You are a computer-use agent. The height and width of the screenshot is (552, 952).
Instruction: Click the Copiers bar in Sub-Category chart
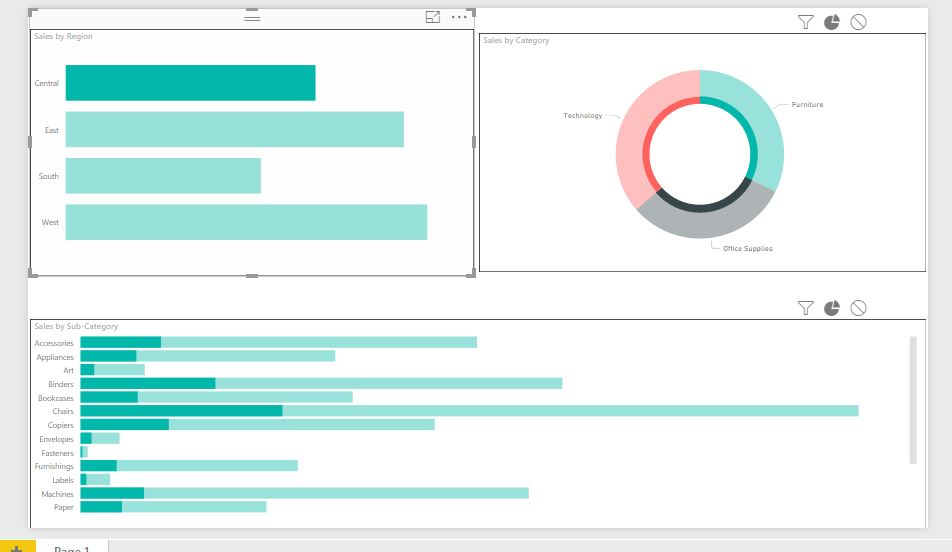[257, 424]
